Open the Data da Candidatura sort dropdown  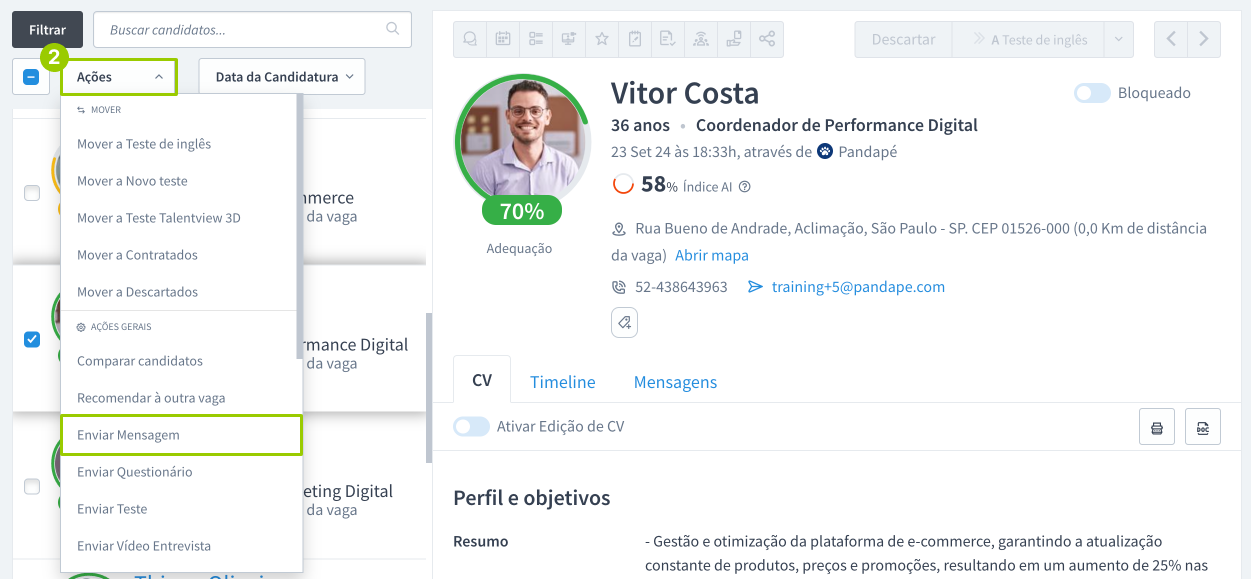(282, 77)
